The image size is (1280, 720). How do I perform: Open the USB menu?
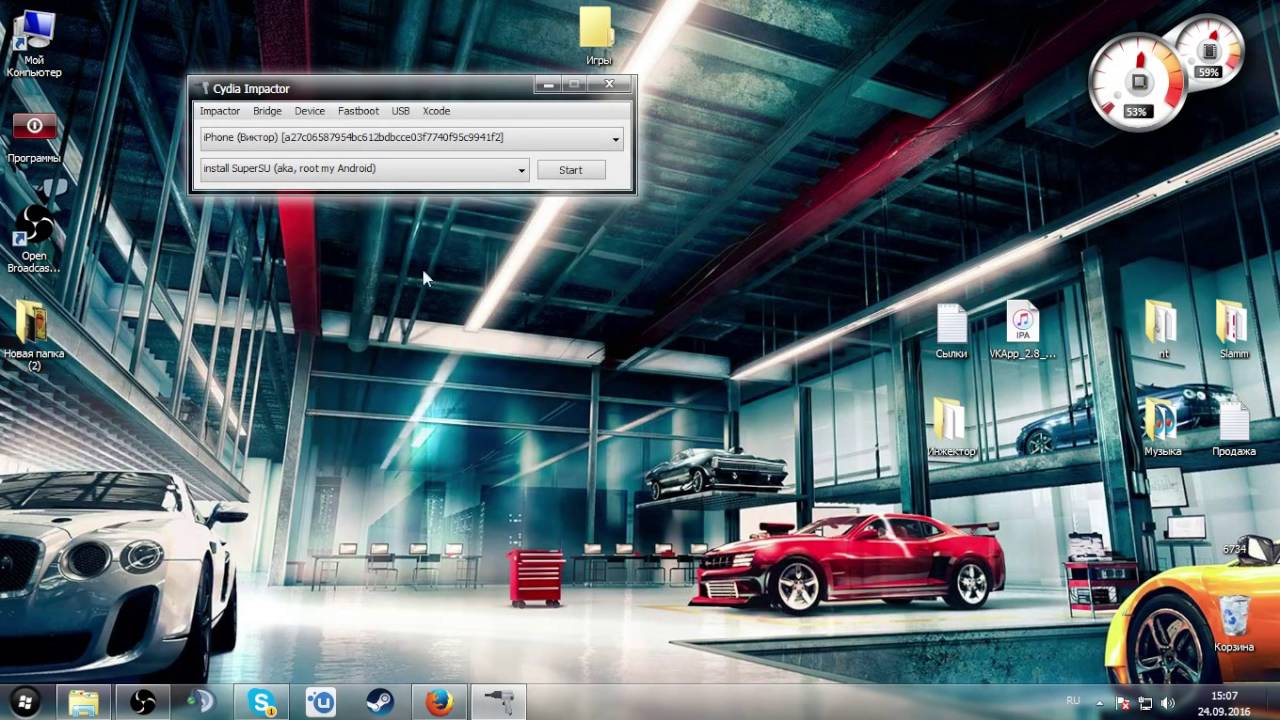click(x=401, y=111)
